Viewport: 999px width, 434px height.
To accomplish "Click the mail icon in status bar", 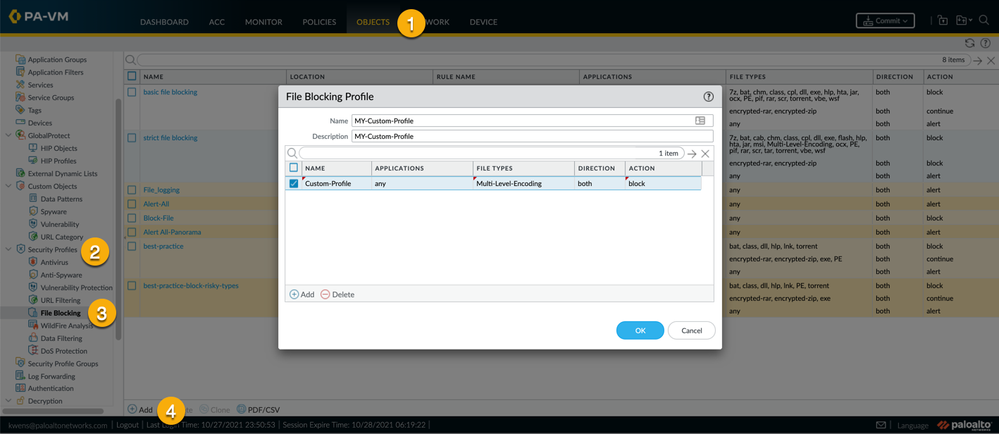I will [x=881, y=425].
